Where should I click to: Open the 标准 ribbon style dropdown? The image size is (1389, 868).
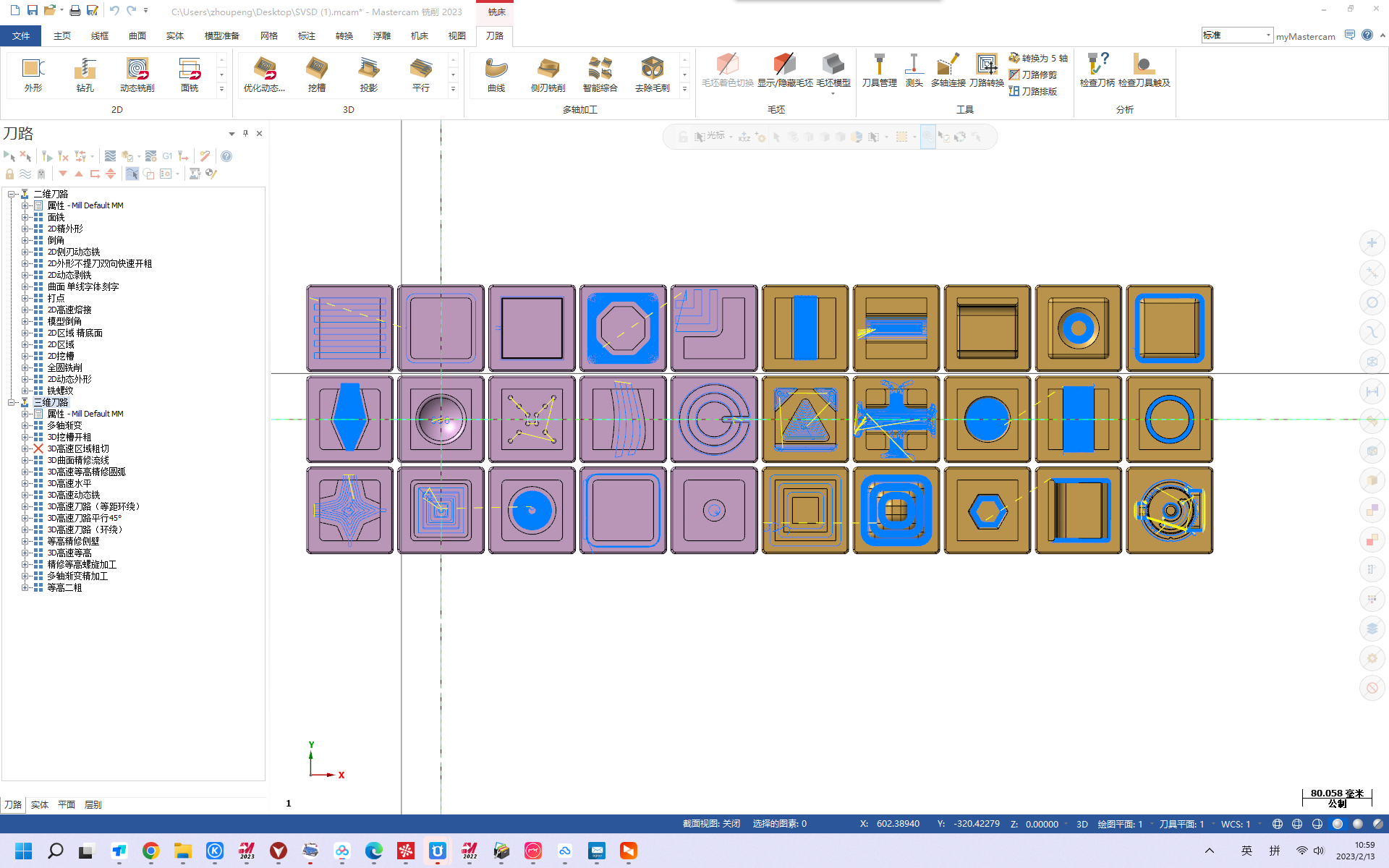[1267, 35]
